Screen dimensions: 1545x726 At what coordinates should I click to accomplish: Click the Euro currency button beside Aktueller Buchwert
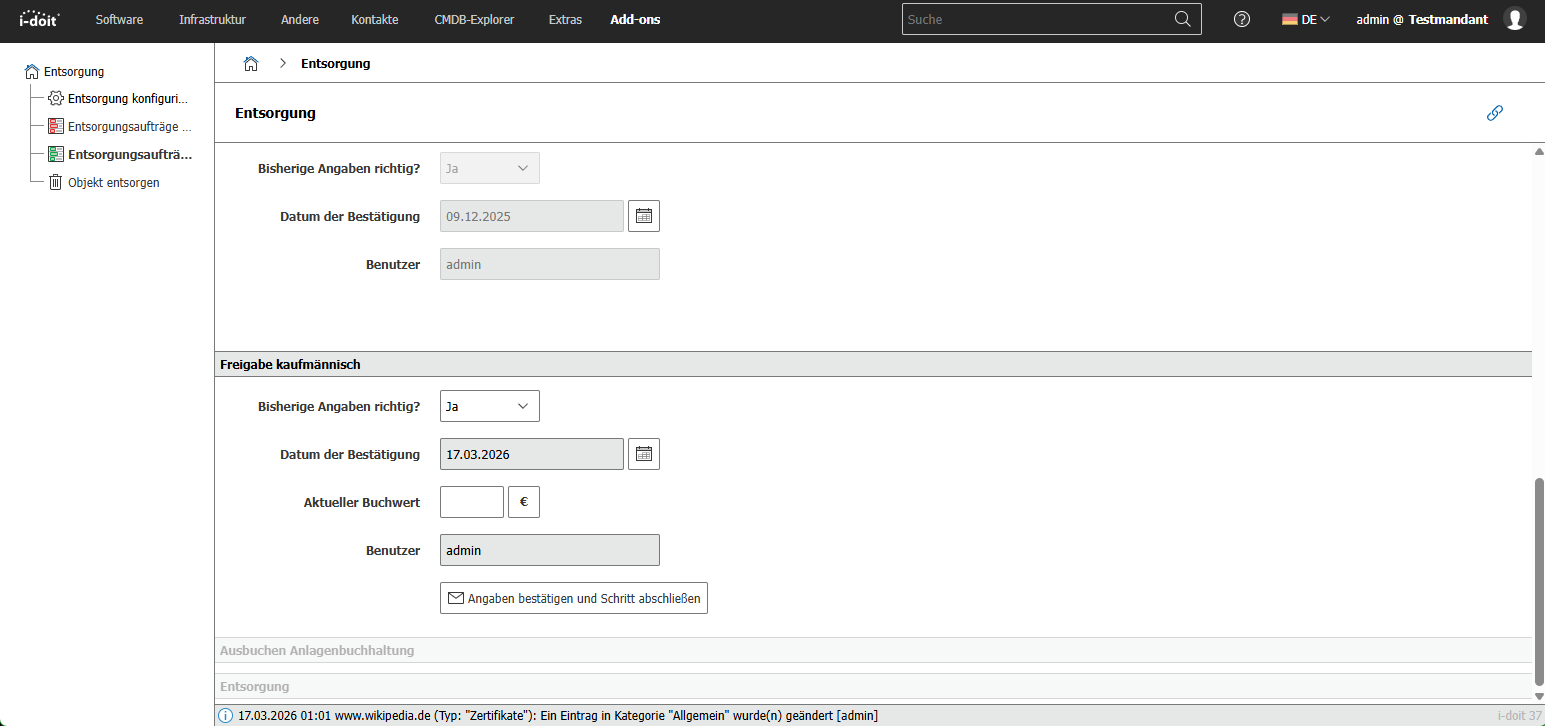[x=524, y=502]
